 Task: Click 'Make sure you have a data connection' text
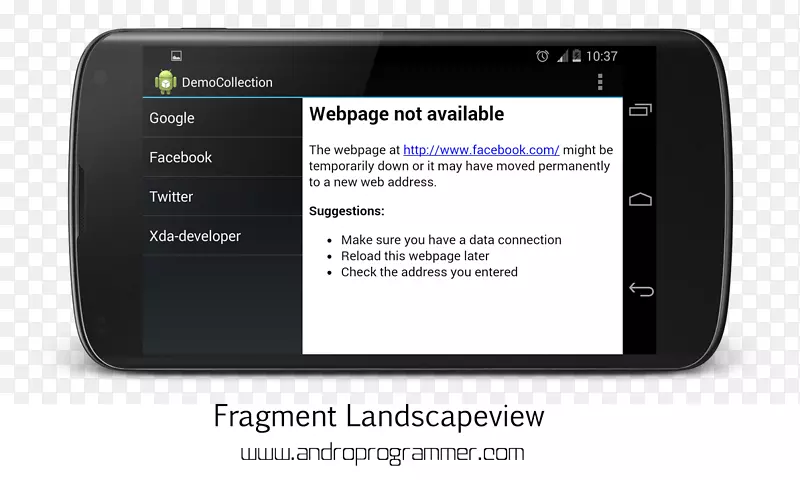(451, 240)
